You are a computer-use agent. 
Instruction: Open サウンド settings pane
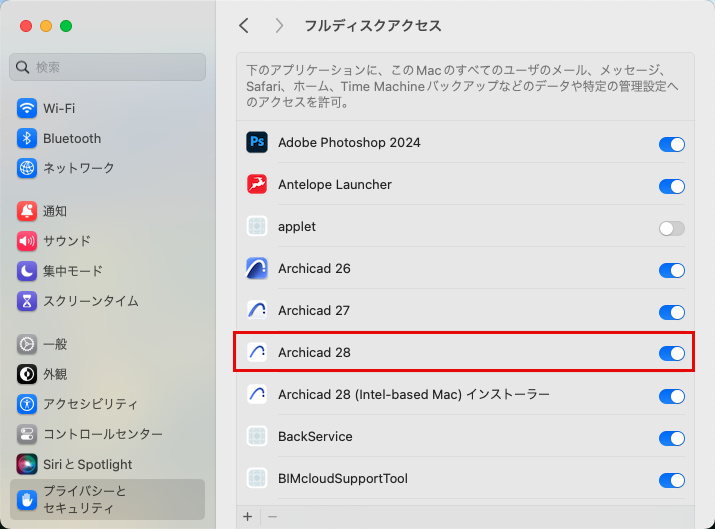pos(108,241)
